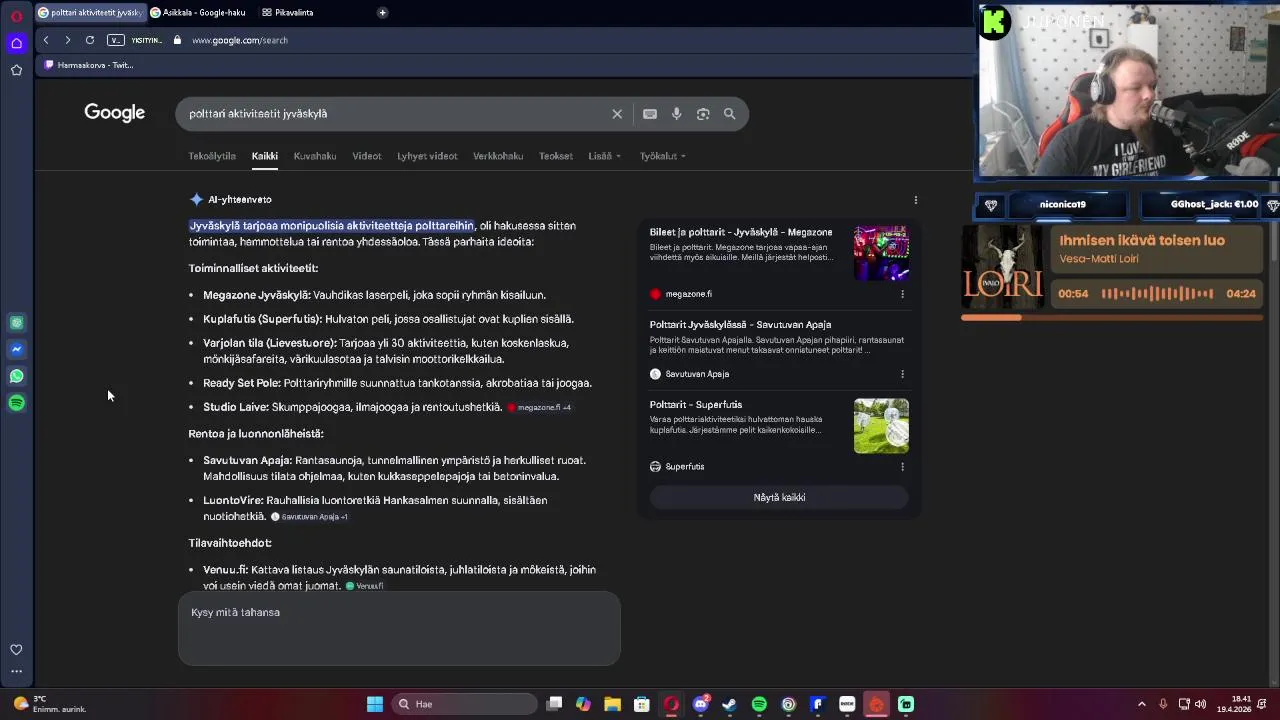Open more options for Savutuvan Apaja result

point(902,374)
